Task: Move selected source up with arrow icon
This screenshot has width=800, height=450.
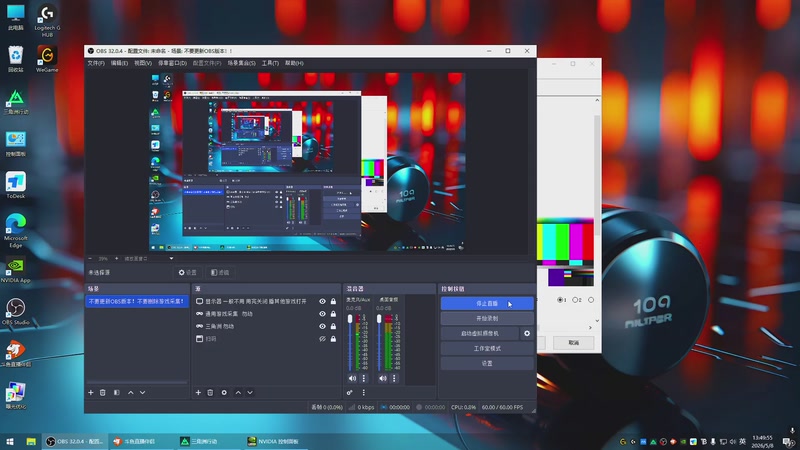Action: pos(238,392)
